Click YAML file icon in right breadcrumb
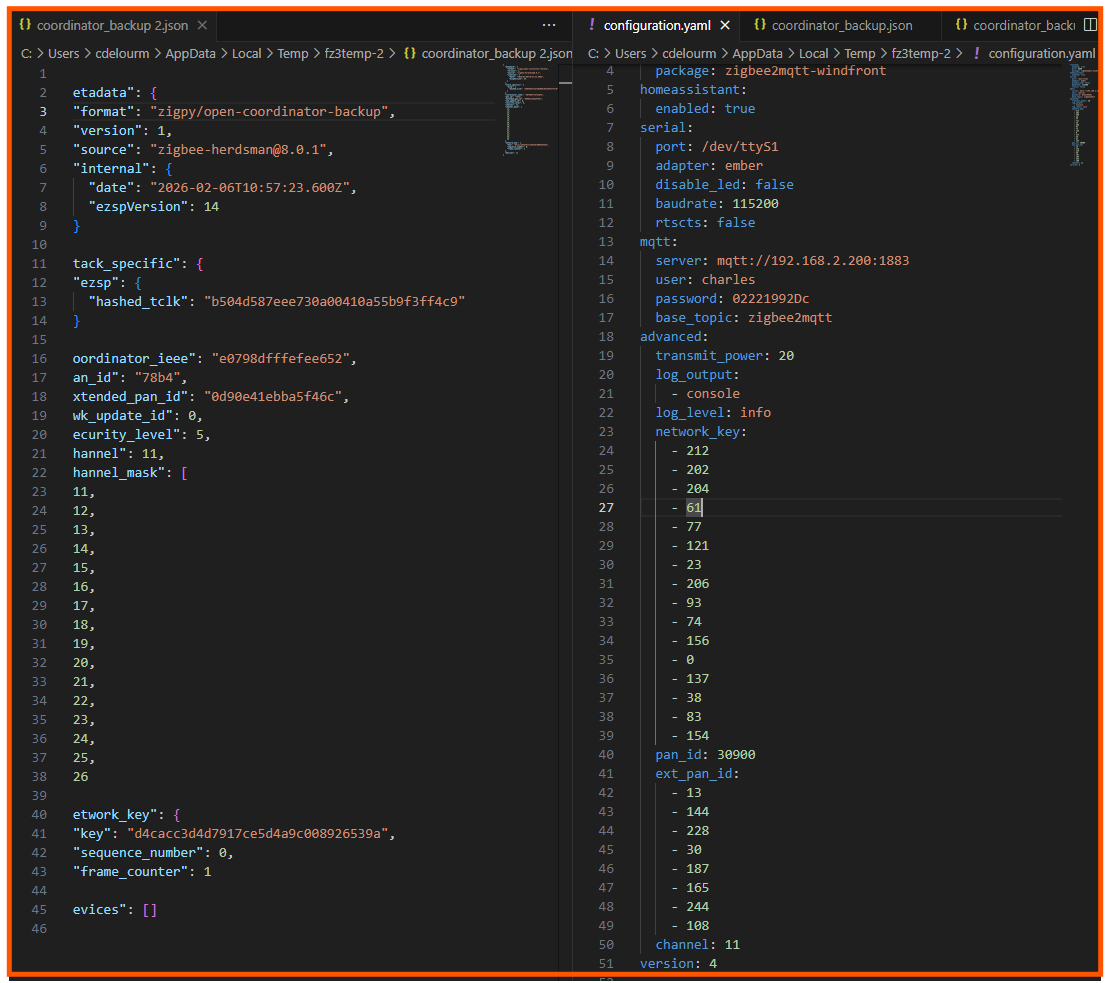 pos(976,53)
